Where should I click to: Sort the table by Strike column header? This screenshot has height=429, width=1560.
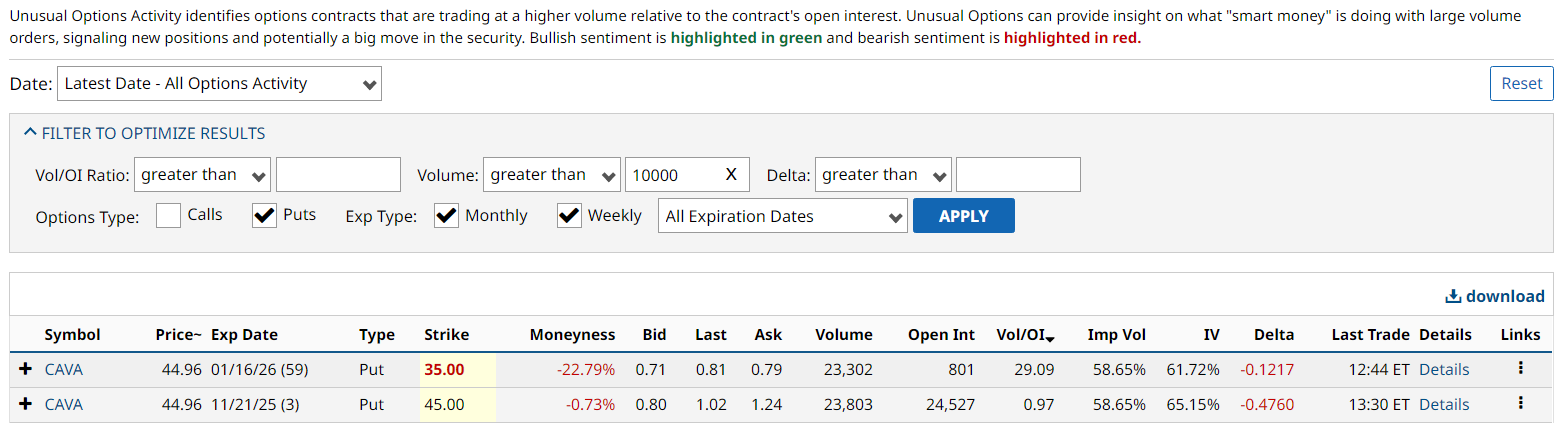tap(446, 335)
